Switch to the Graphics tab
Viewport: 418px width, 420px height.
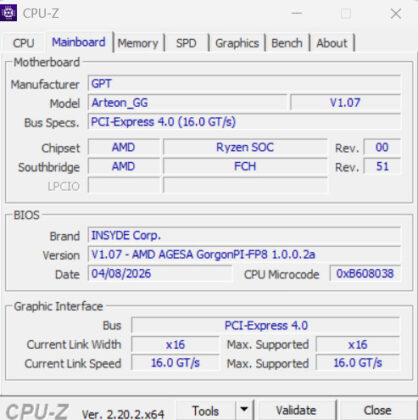(237, 43)
